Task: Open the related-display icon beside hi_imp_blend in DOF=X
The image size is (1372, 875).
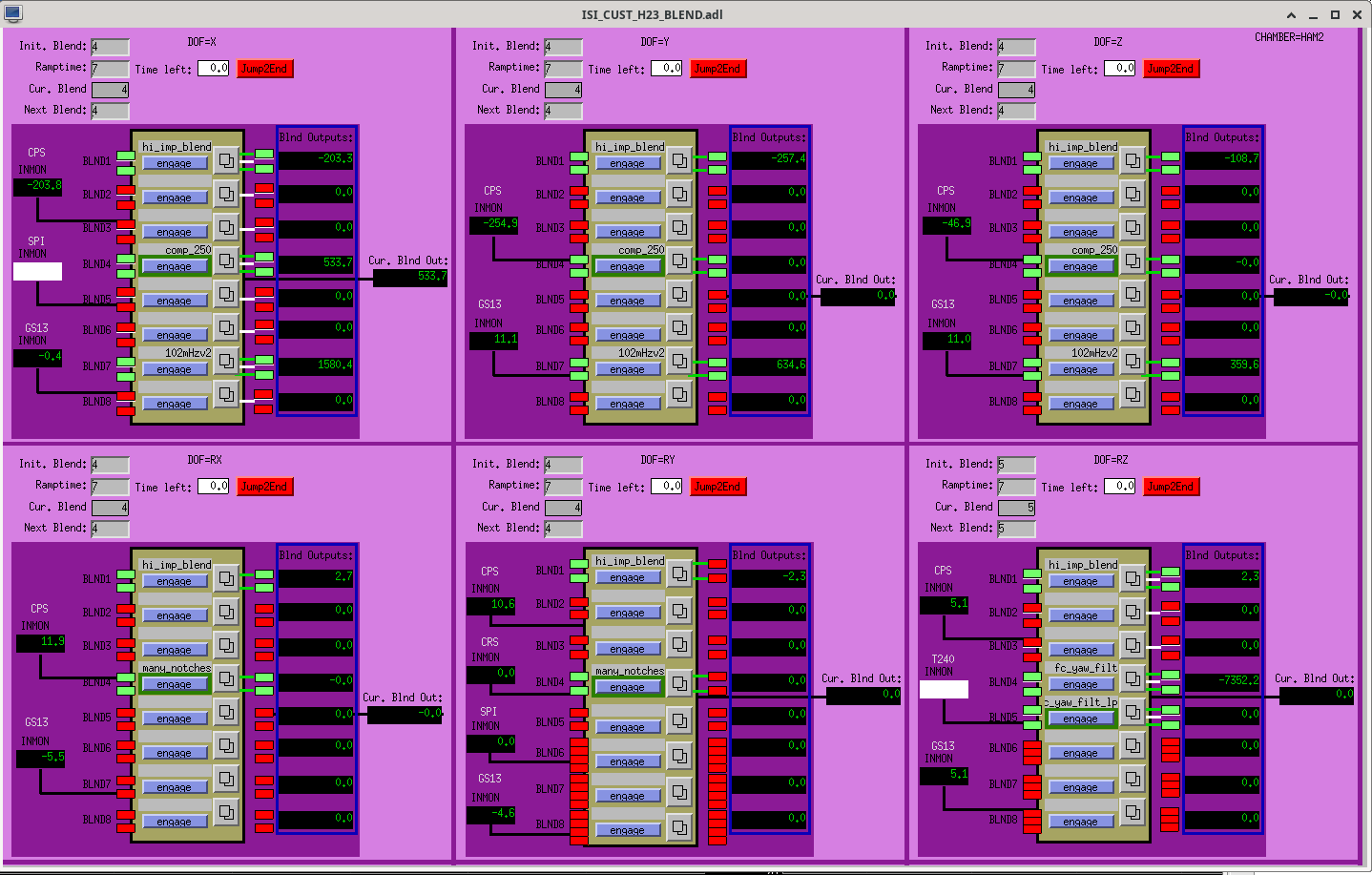Action: 226,160
